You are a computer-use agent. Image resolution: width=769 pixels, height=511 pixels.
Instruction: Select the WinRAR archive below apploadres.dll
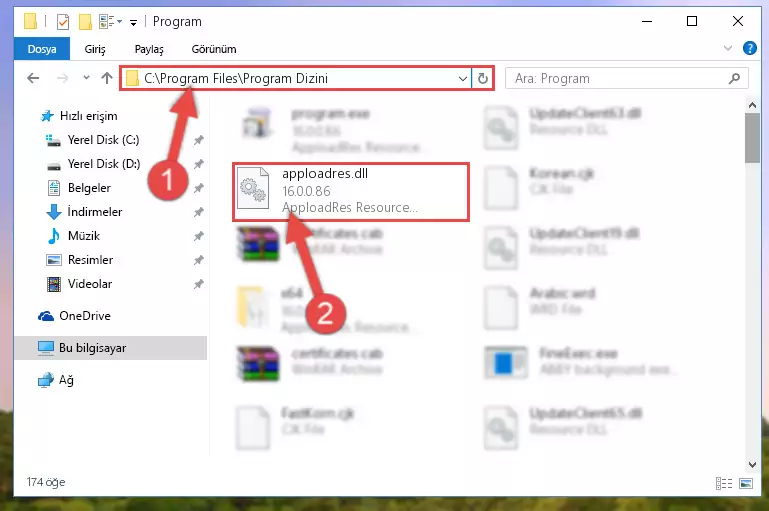tap(310, 242)
